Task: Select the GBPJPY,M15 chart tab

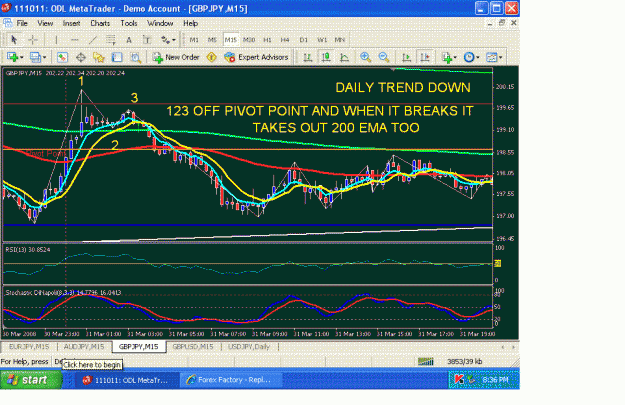Action: (x=139, y=347)
